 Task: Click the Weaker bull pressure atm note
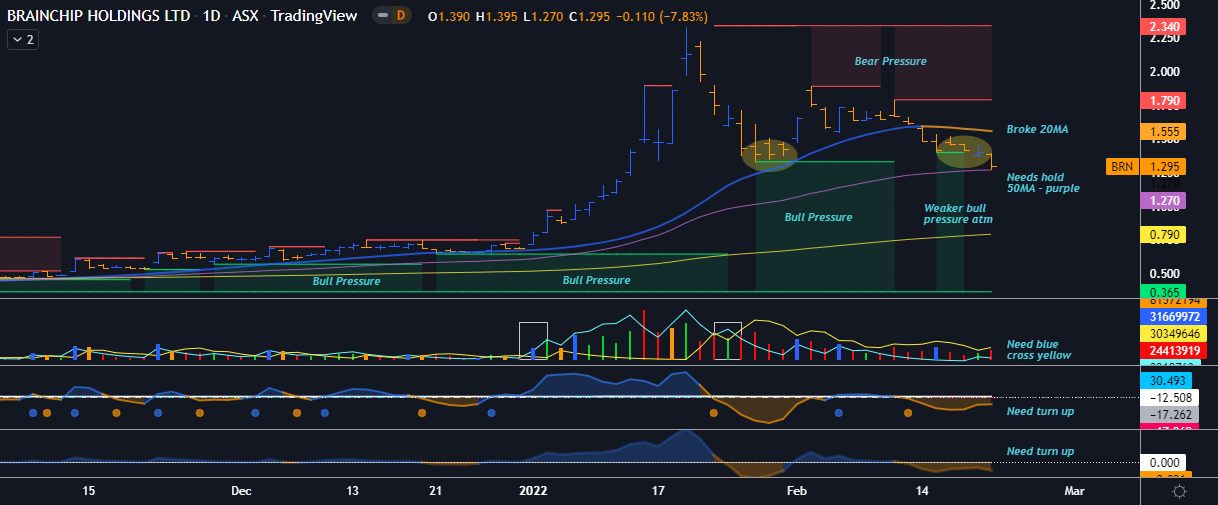[958, 213]
